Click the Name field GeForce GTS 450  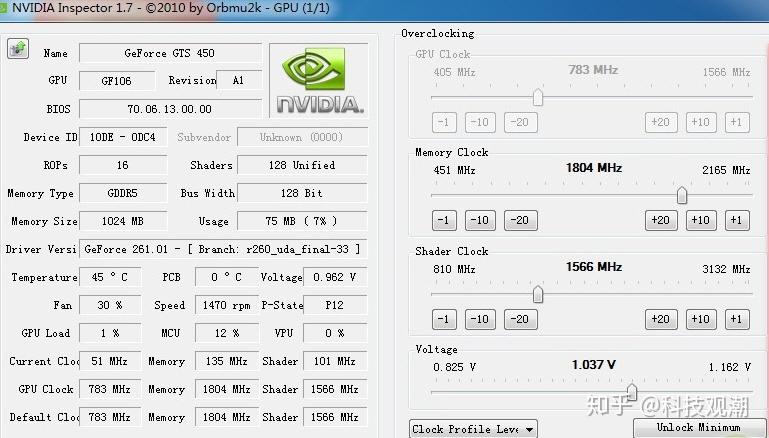click(x=170, y=53)
